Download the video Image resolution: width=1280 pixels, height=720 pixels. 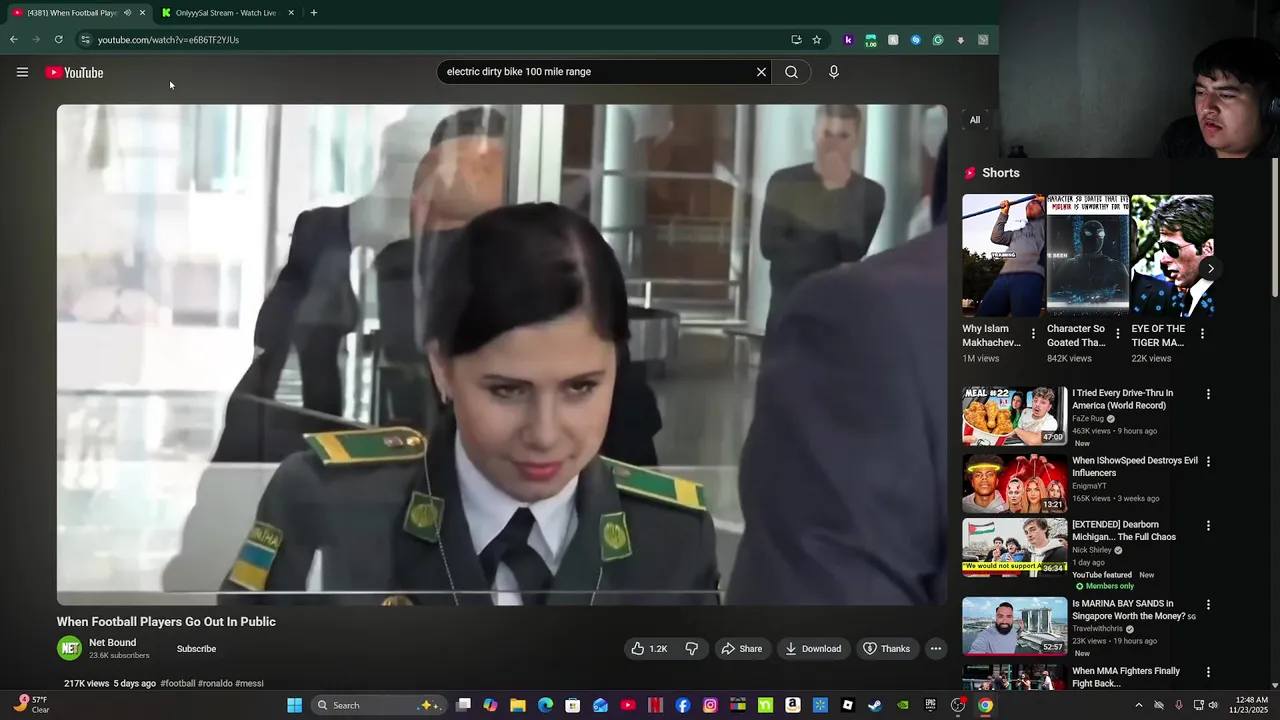point(813,649)
